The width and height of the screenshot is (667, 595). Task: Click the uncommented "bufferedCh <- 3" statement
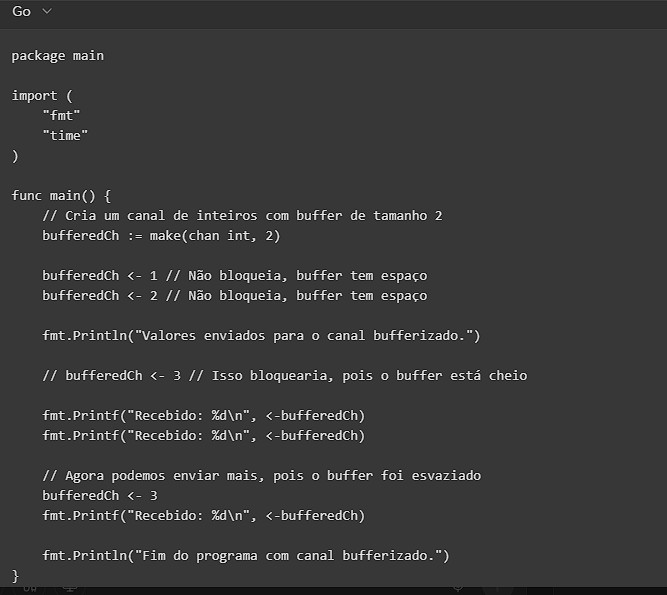(100, 495)
